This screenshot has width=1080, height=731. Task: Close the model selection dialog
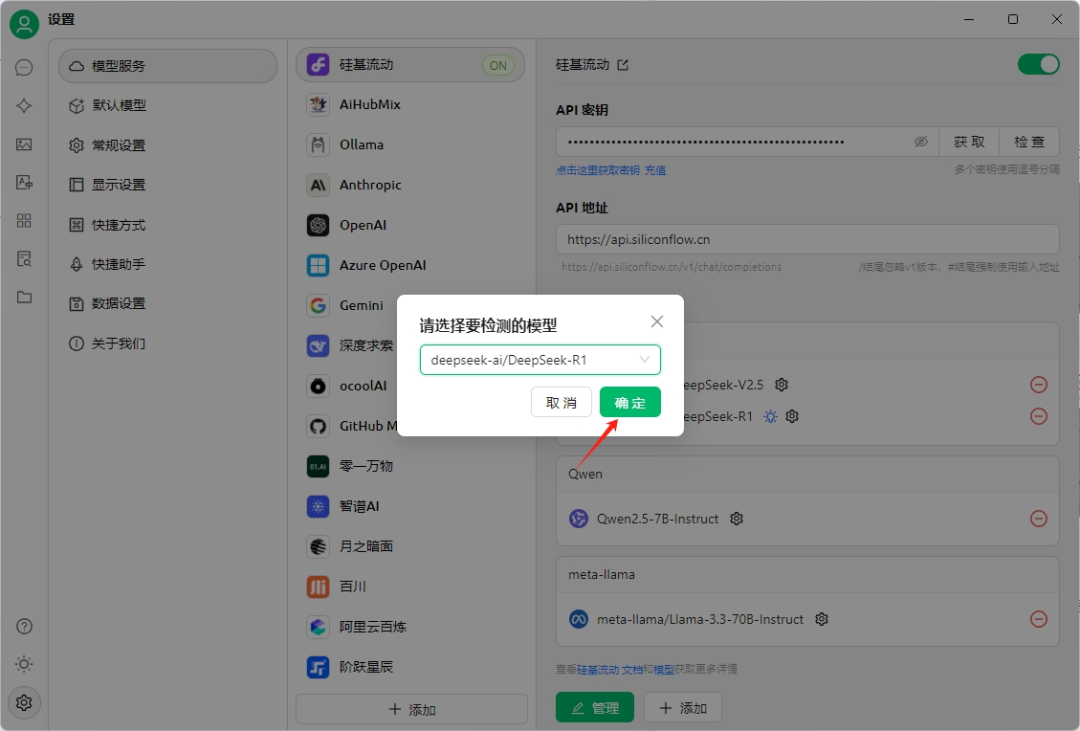pos(657,322)
